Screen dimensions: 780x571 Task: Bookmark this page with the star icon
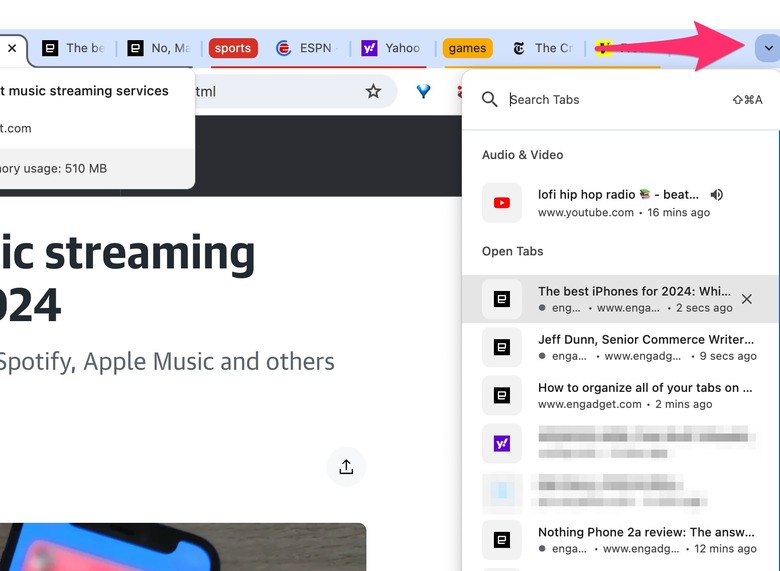click(x=373, y=91)
